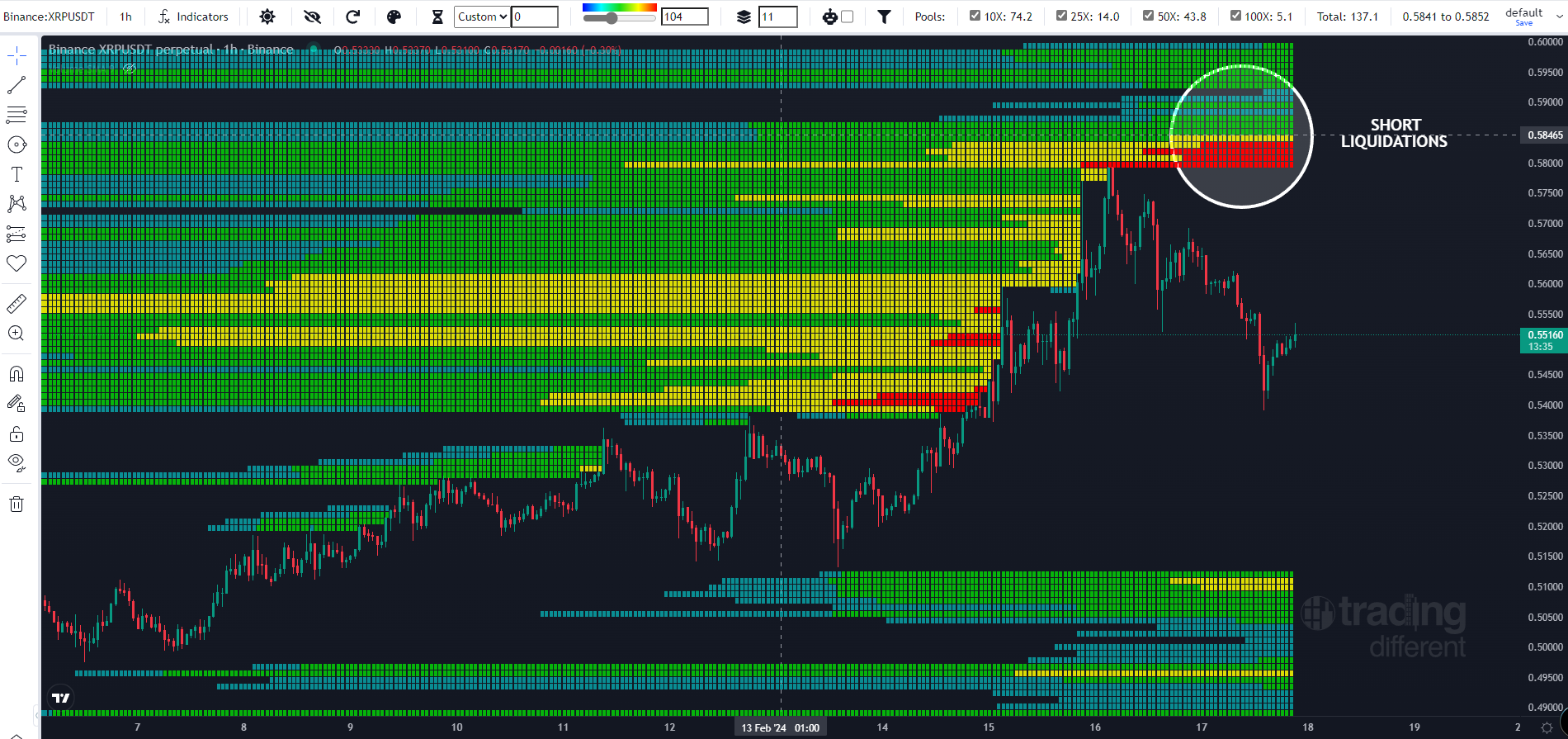The width and height of the screenshot is (1568, 739).
Task: Click the SHORT LIQUIDATIONS annotation text
Action: pyautogui.click(x=1395, y=133)
